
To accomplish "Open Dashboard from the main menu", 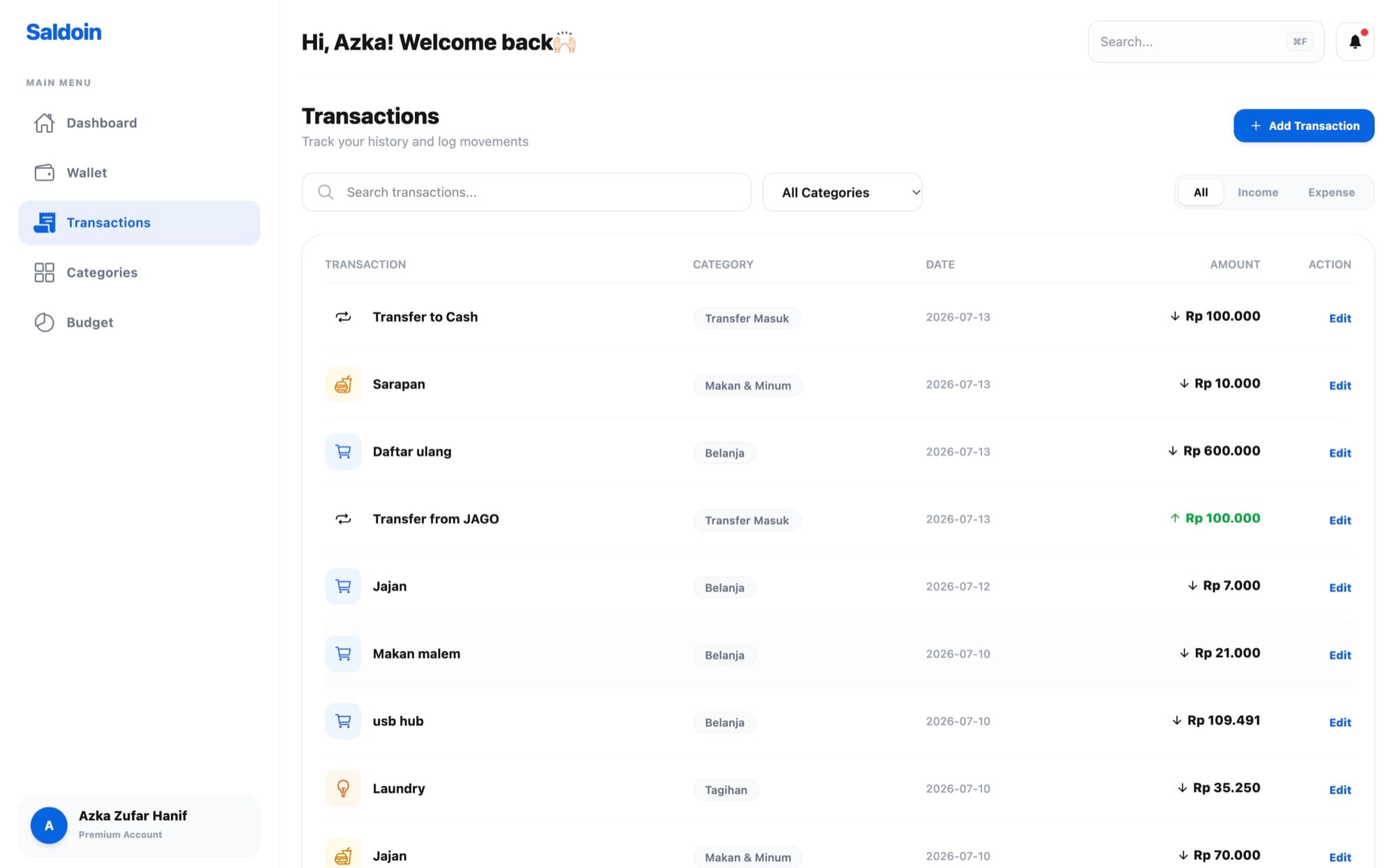I will 139,123.
